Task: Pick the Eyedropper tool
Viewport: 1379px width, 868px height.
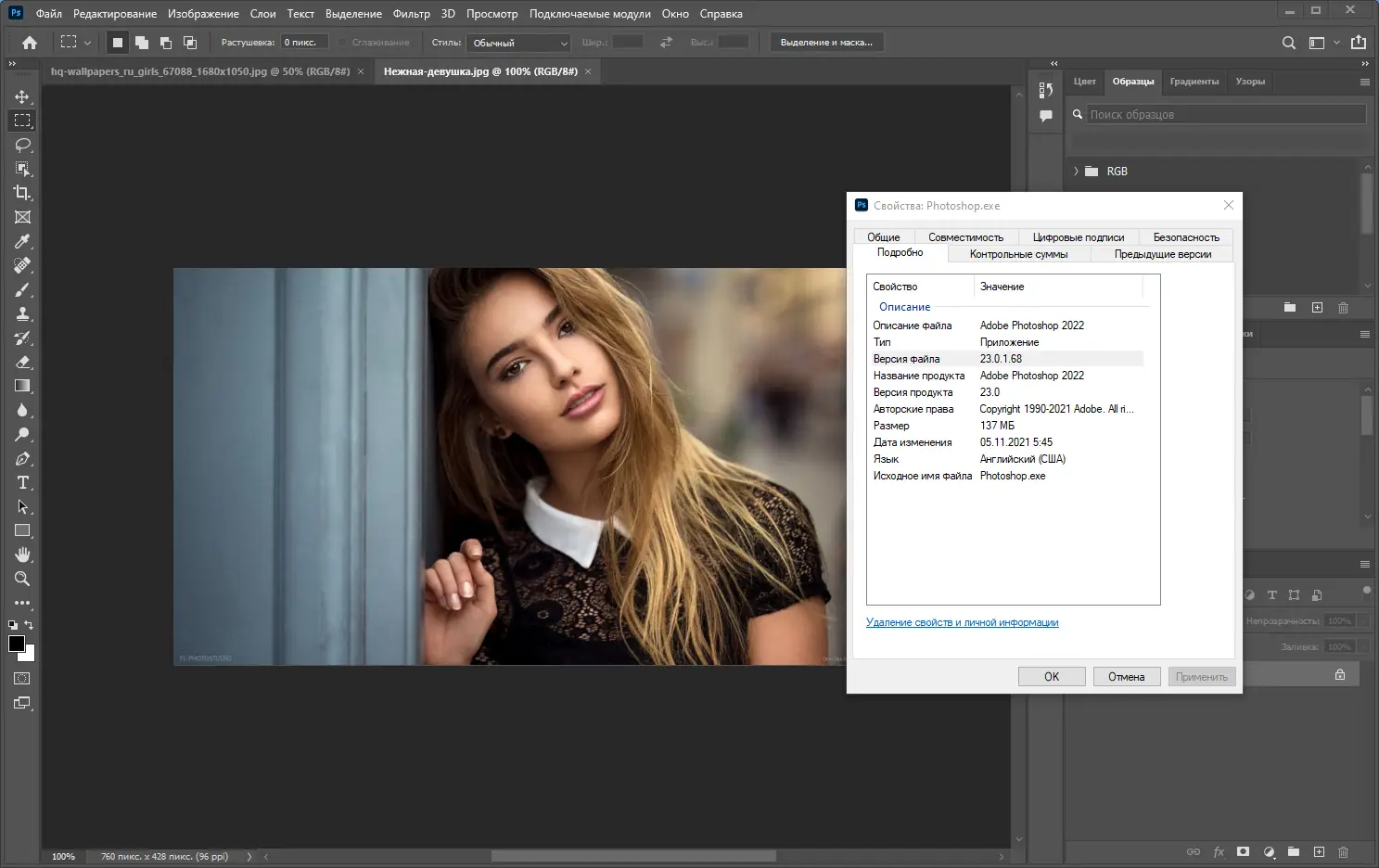Action: pyautogui.click(x=22, y=241)
